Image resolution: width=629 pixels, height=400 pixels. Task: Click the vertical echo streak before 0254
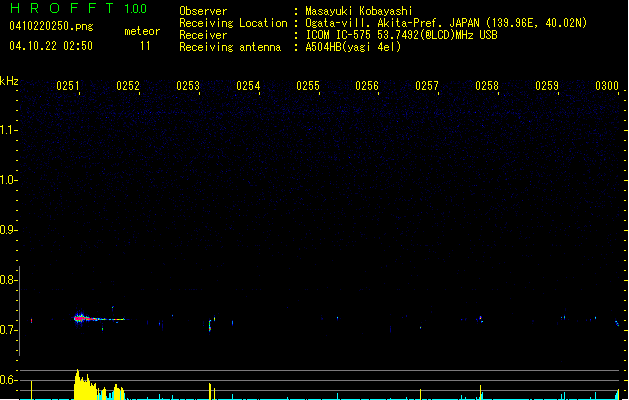(x=210, y=325)
